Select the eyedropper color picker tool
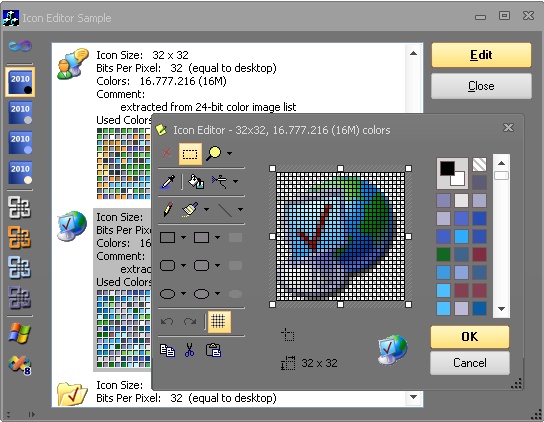Image resolution: width=544 pixels, height=422 pixels. coord(168,181)
